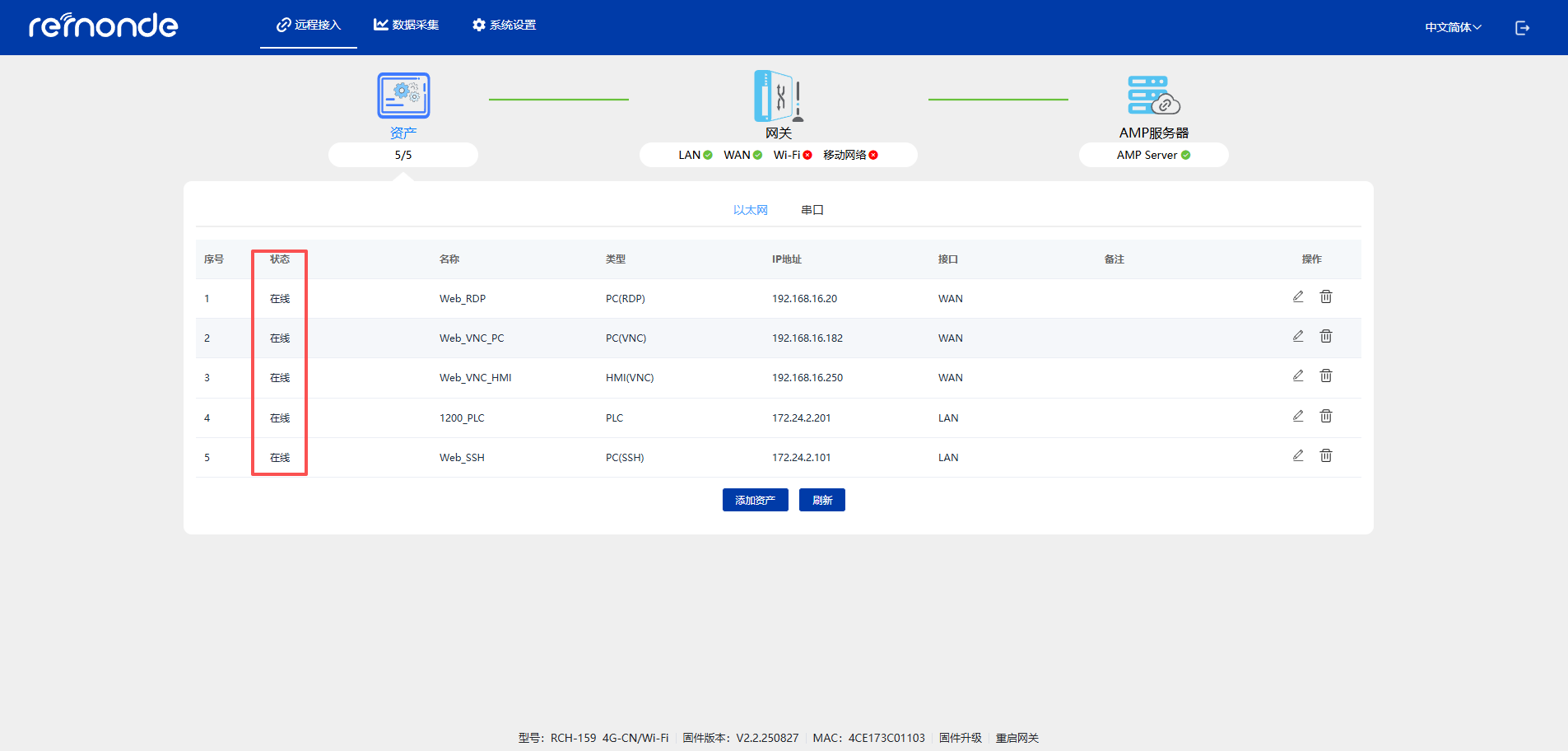
Task: Open the 中文简体 language dropdown
Action: (1453, 27)
